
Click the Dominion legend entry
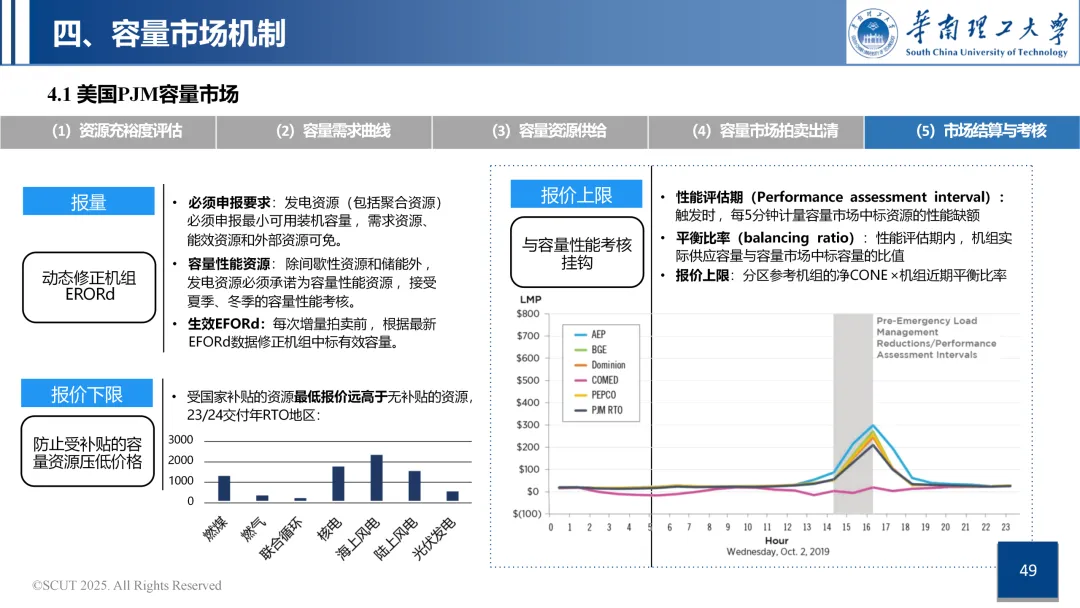(x=600, y=365)
